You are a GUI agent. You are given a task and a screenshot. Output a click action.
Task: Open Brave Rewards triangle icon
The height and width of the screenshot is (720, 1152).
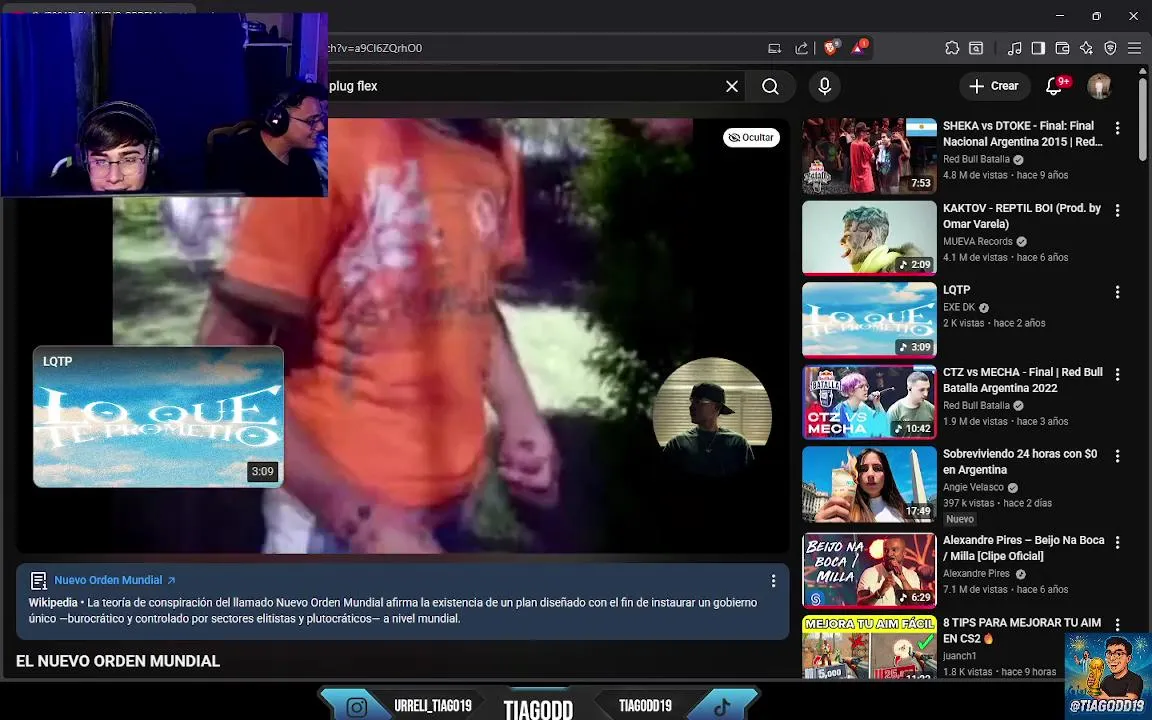point(858,48)
